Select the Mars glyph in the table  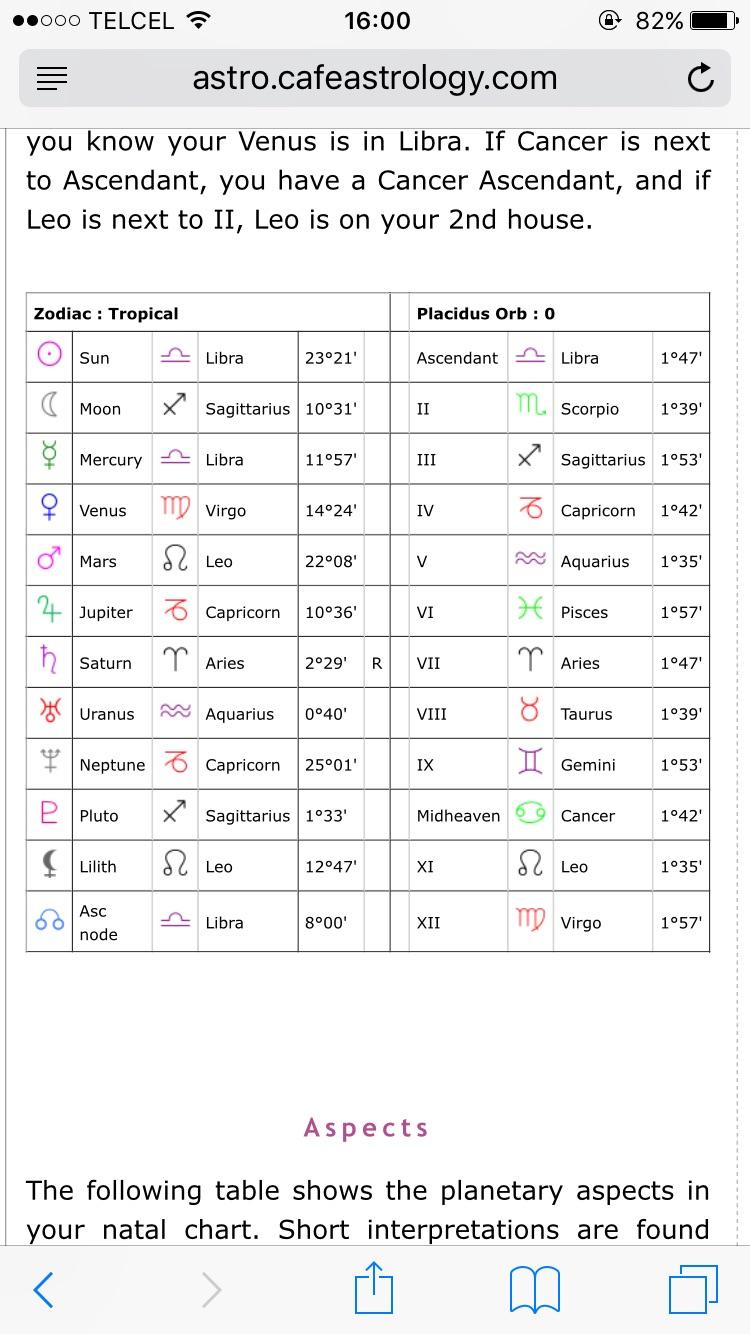49,560
